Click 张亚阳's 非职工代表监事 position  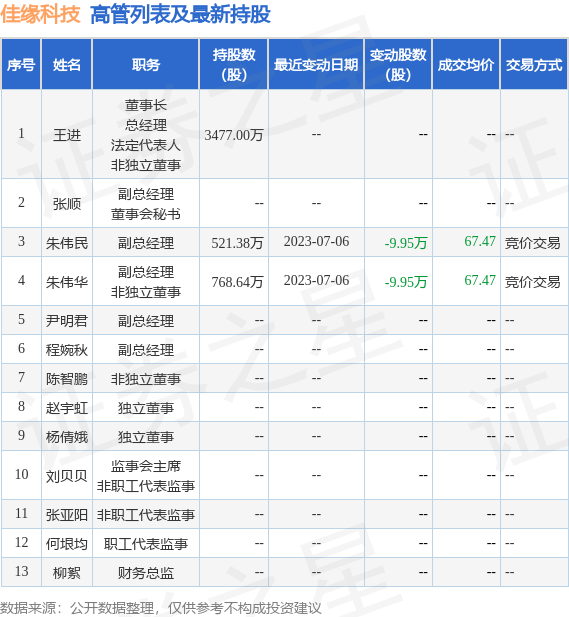[146, 515]
